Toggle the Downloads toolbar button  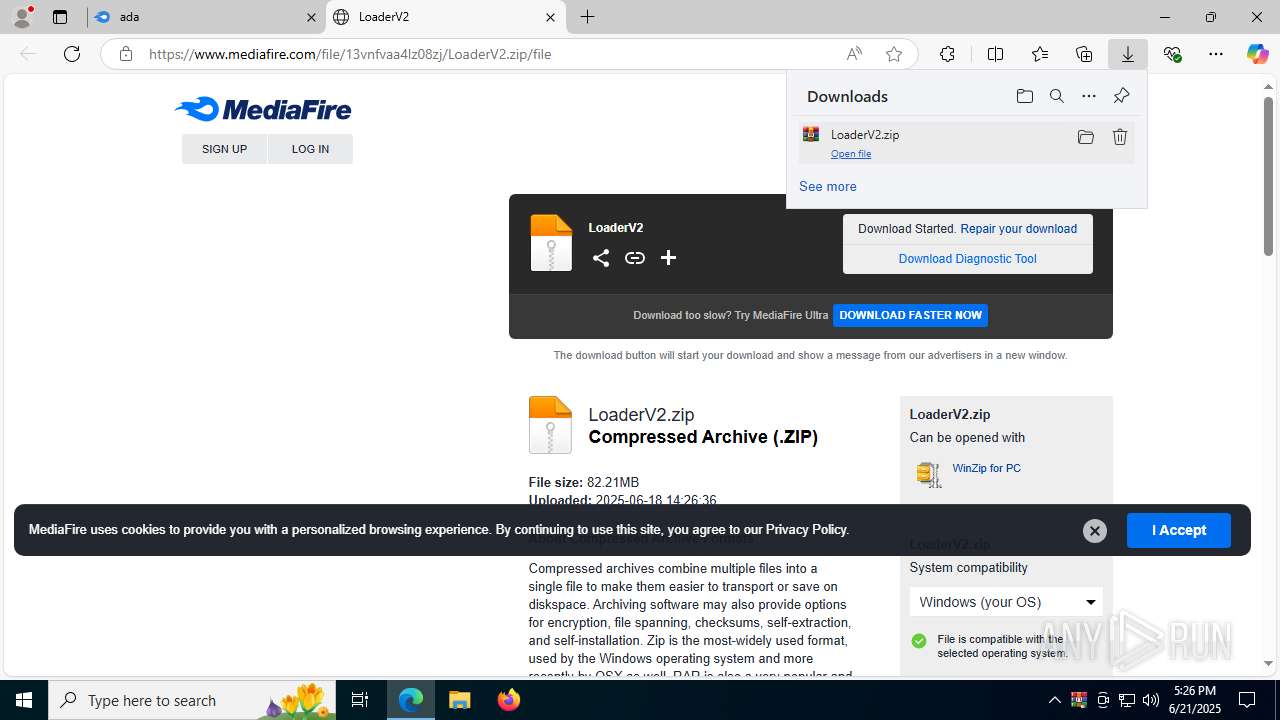(1128, 54)
